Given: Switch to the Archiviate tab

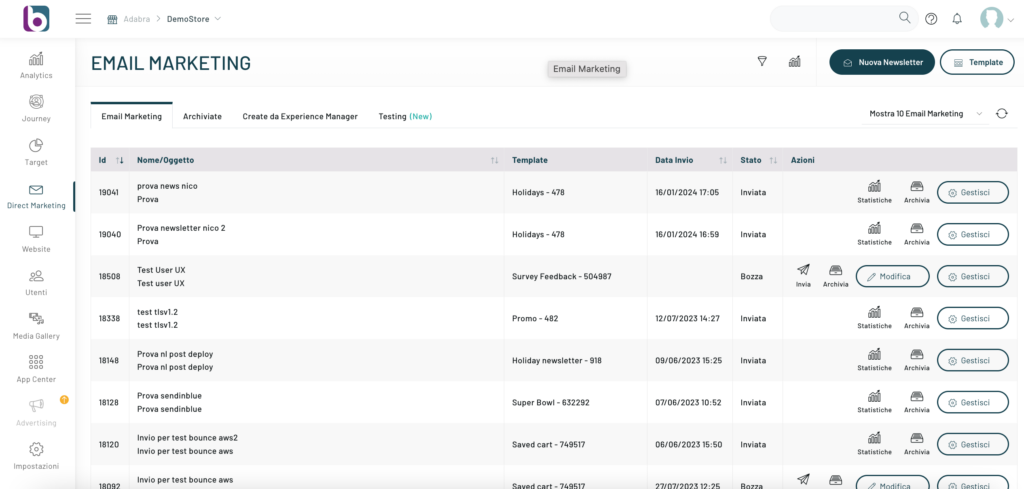Looking at the screenshot, I should (202, 116).
